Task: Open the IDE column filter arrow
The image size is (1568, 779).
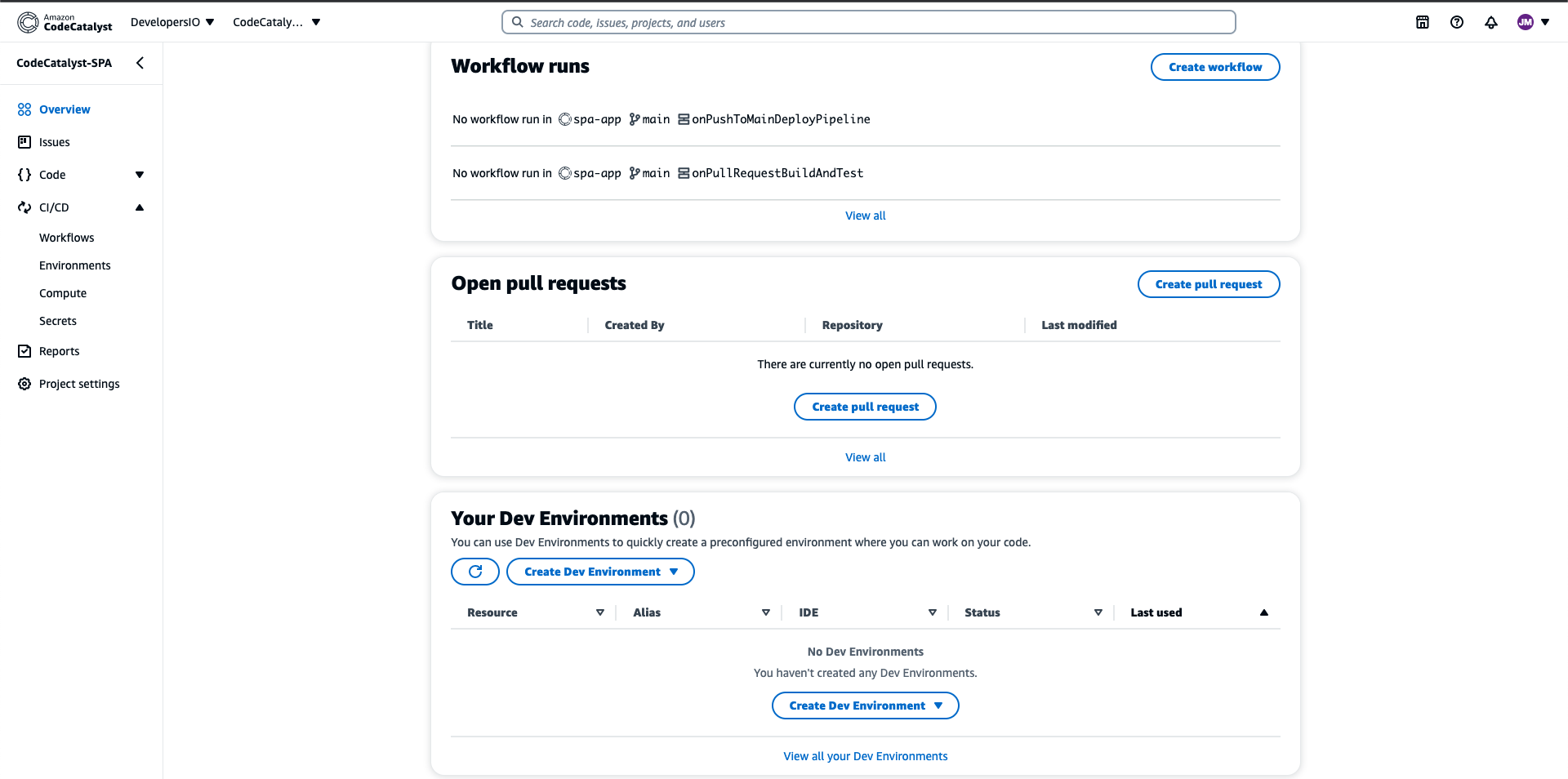Action: pyautogui.click(x=933, y=612)
